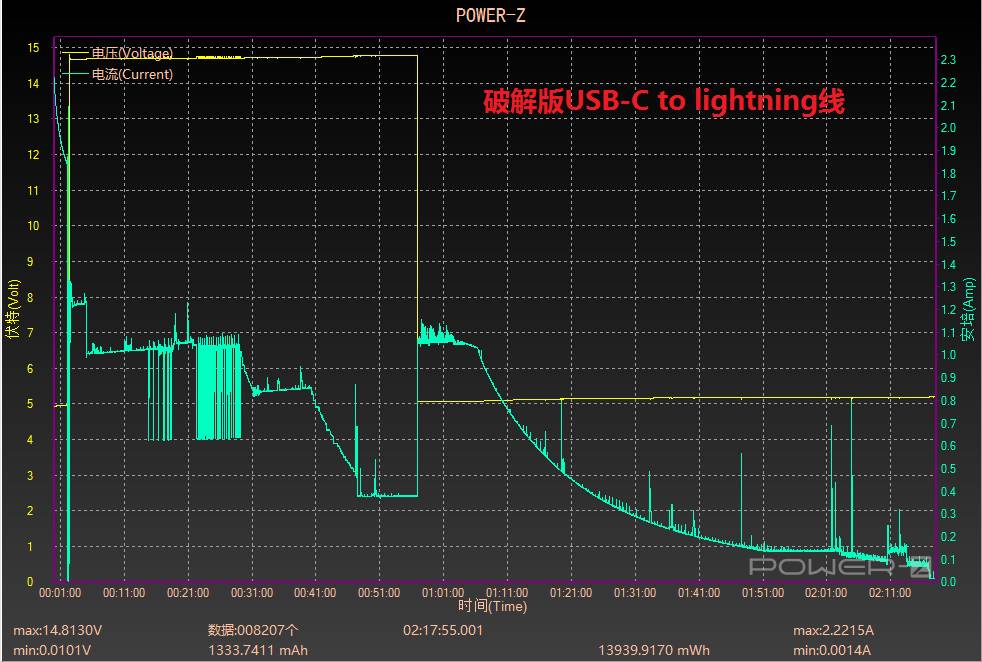Click the 10 volt axis tick

[x=33, y=225]
